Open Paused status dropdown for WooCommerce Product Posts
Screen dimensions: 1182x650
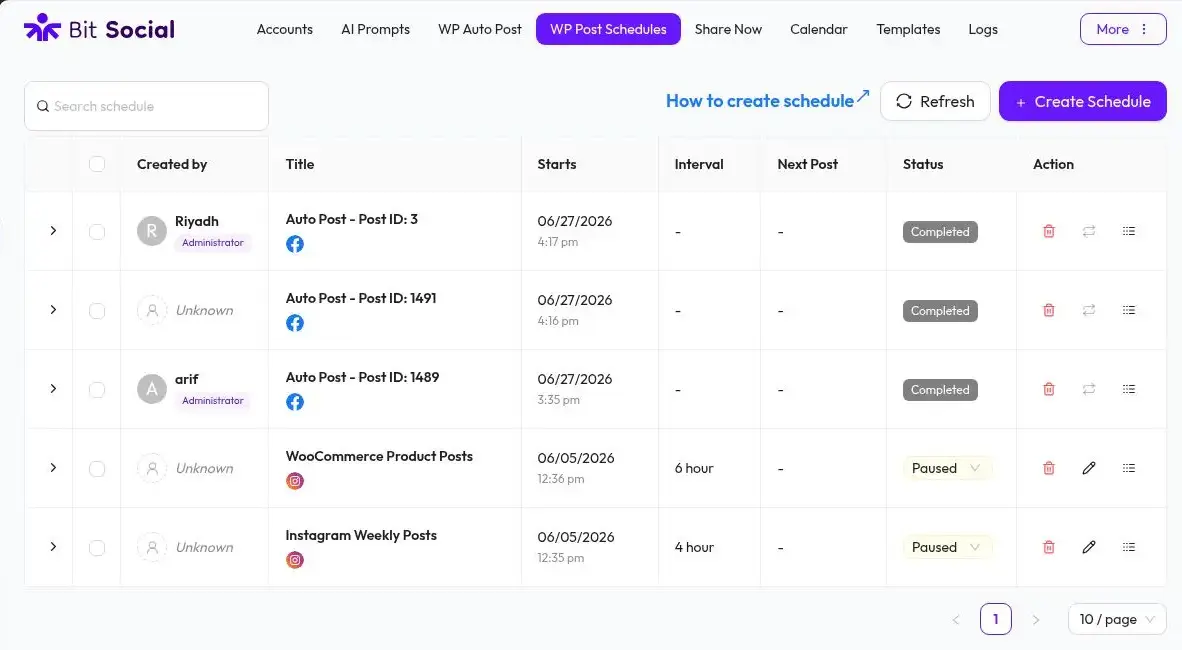coord(947,468)
